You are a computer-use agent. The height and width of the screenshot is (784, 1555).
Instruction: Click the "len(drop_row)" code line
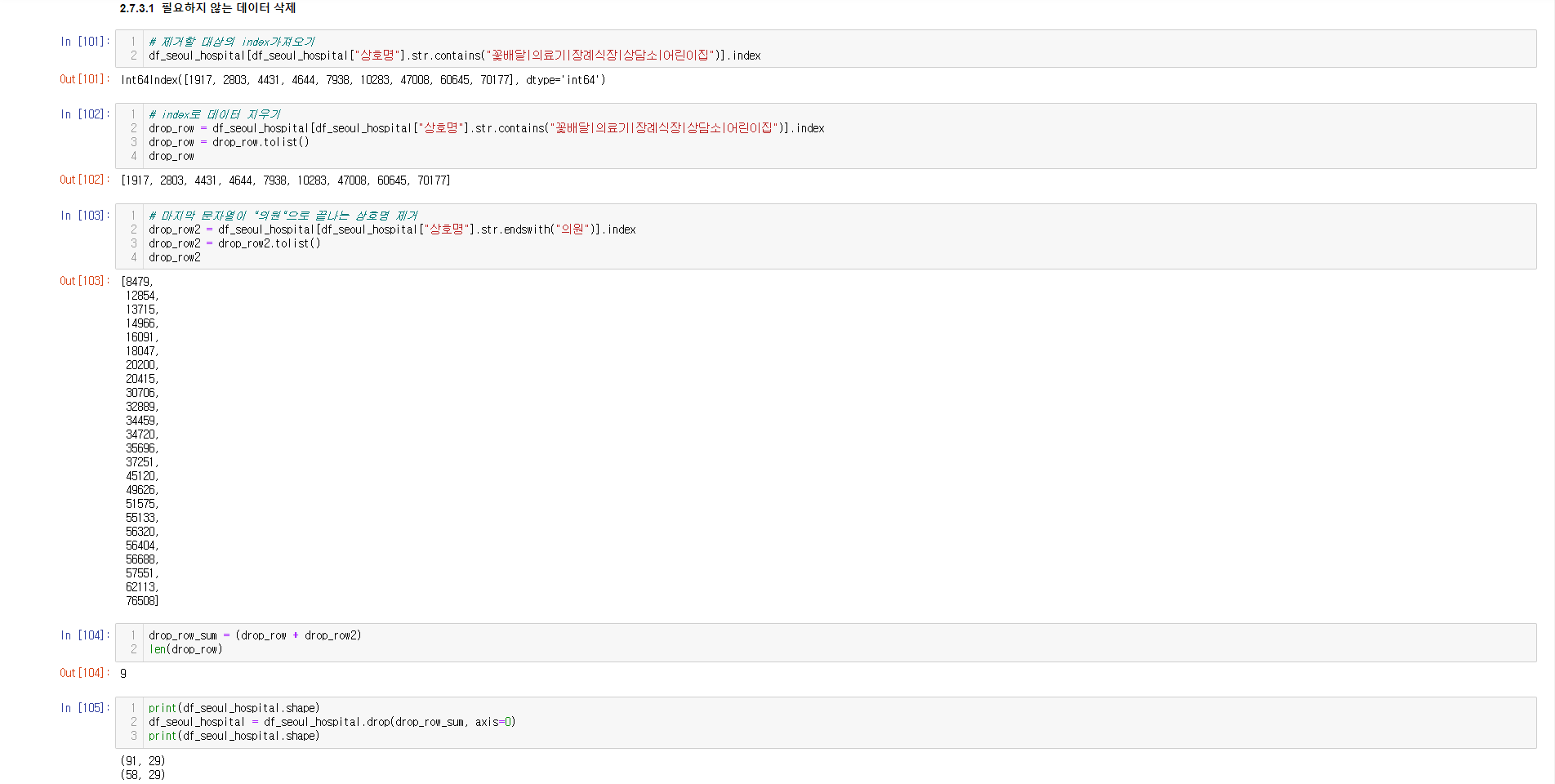click(x=185, y=649)
